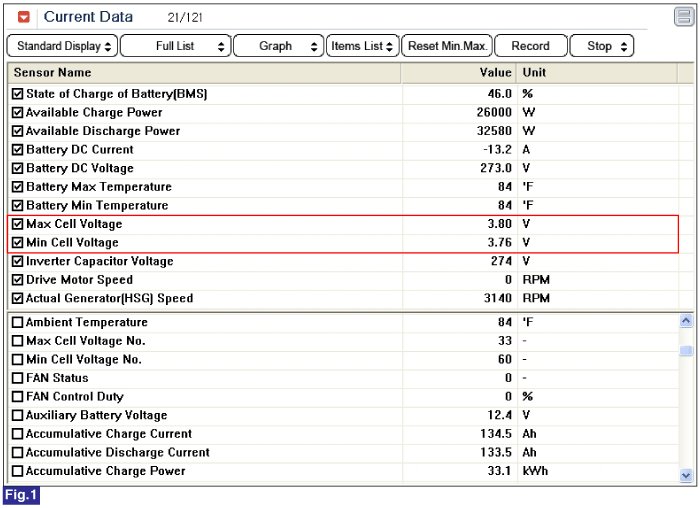Select the -13.2 current value
The image size is (700, 508).
[497, 150]
